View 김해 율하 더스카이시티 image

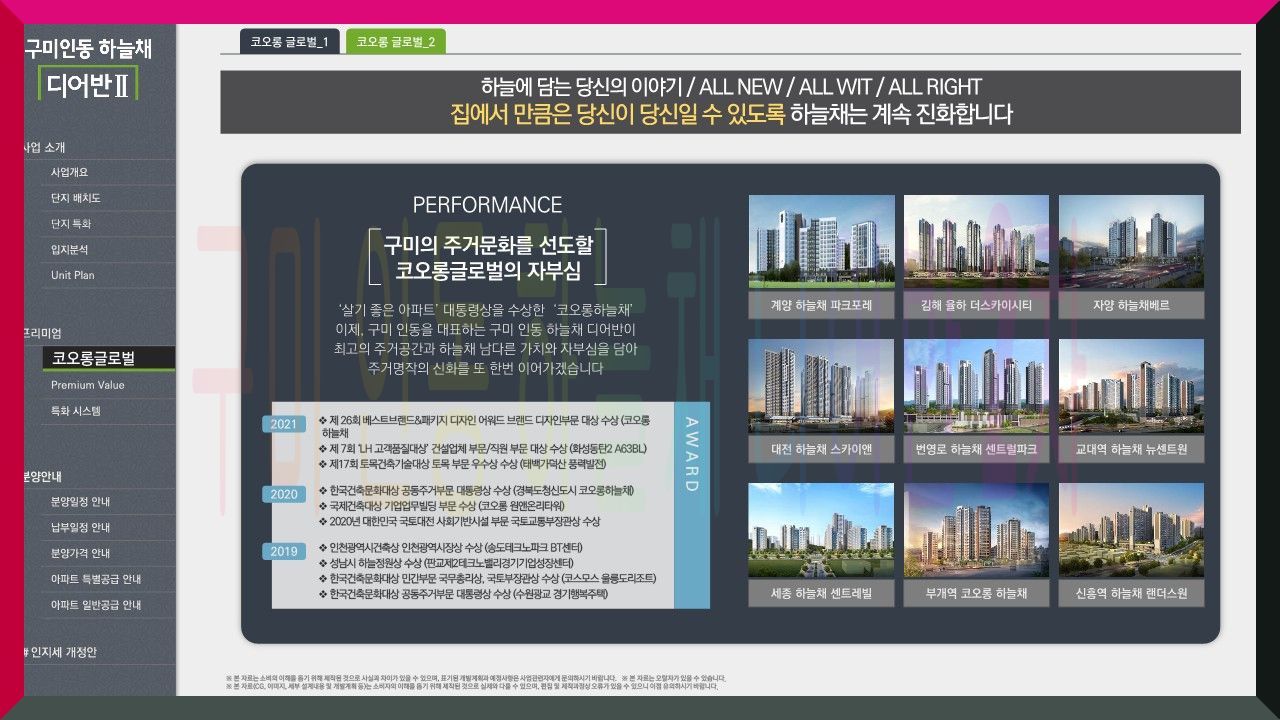point(976,241)
